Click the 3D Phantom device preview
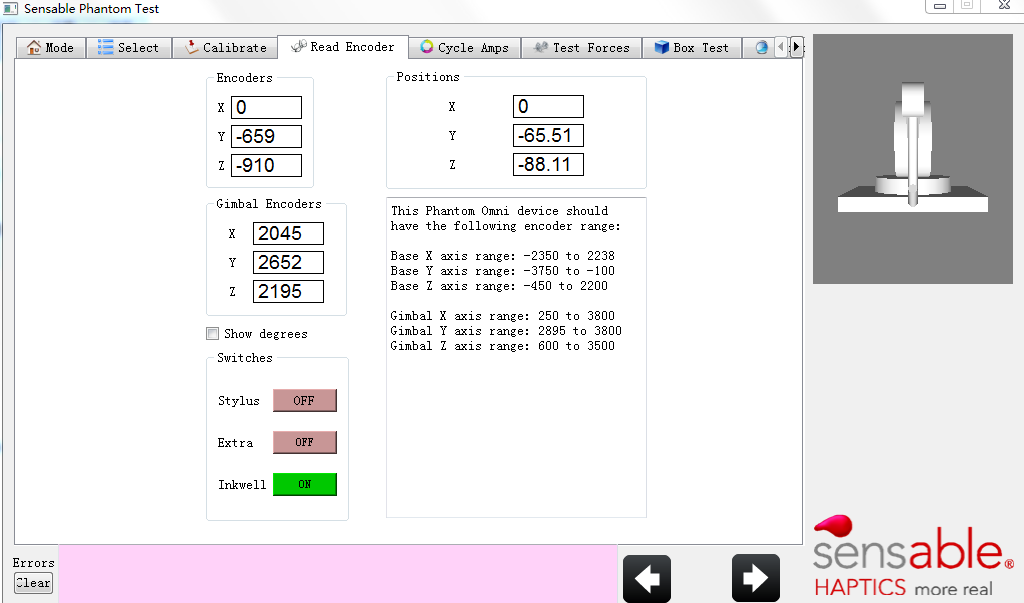1024x603 pixels. [912, 159]
